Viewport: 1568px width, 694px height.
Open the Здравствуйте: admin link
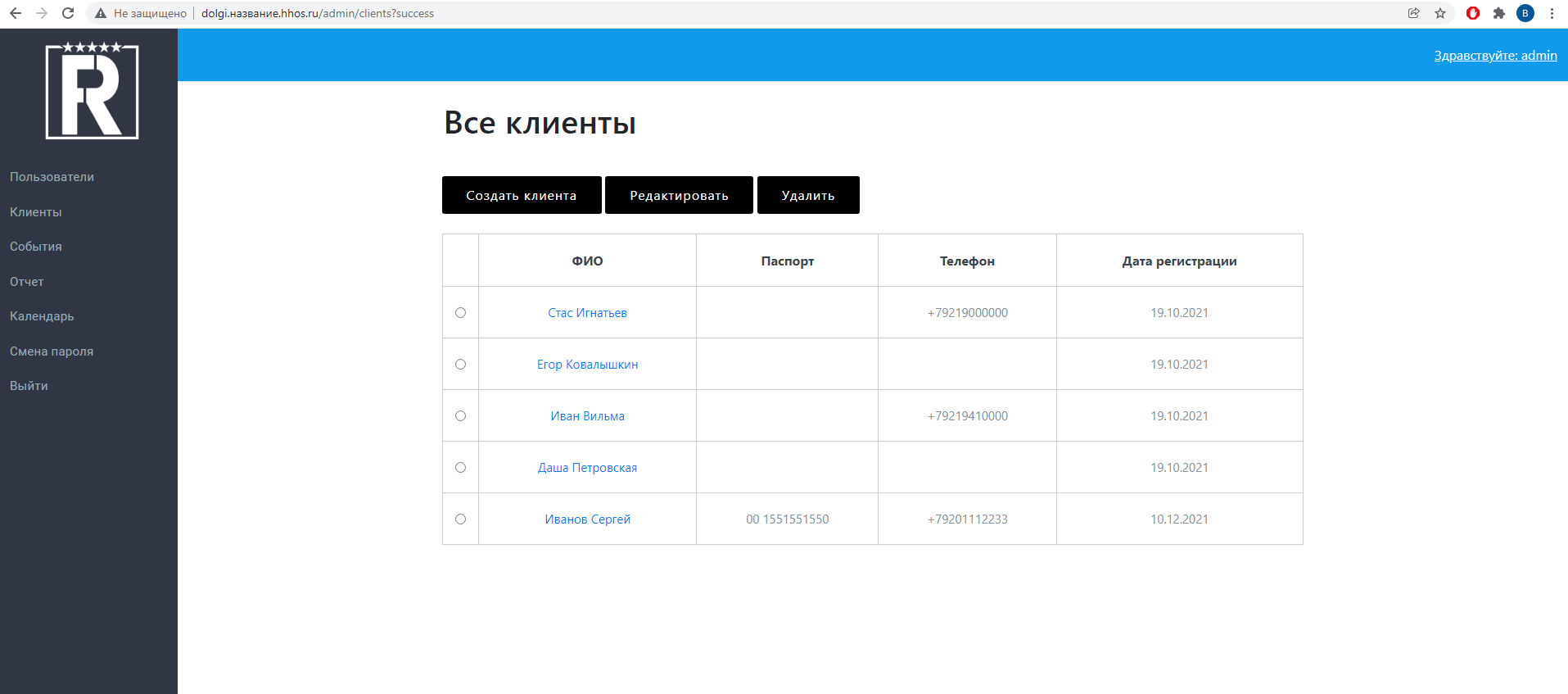click(x=1495, y=56)
